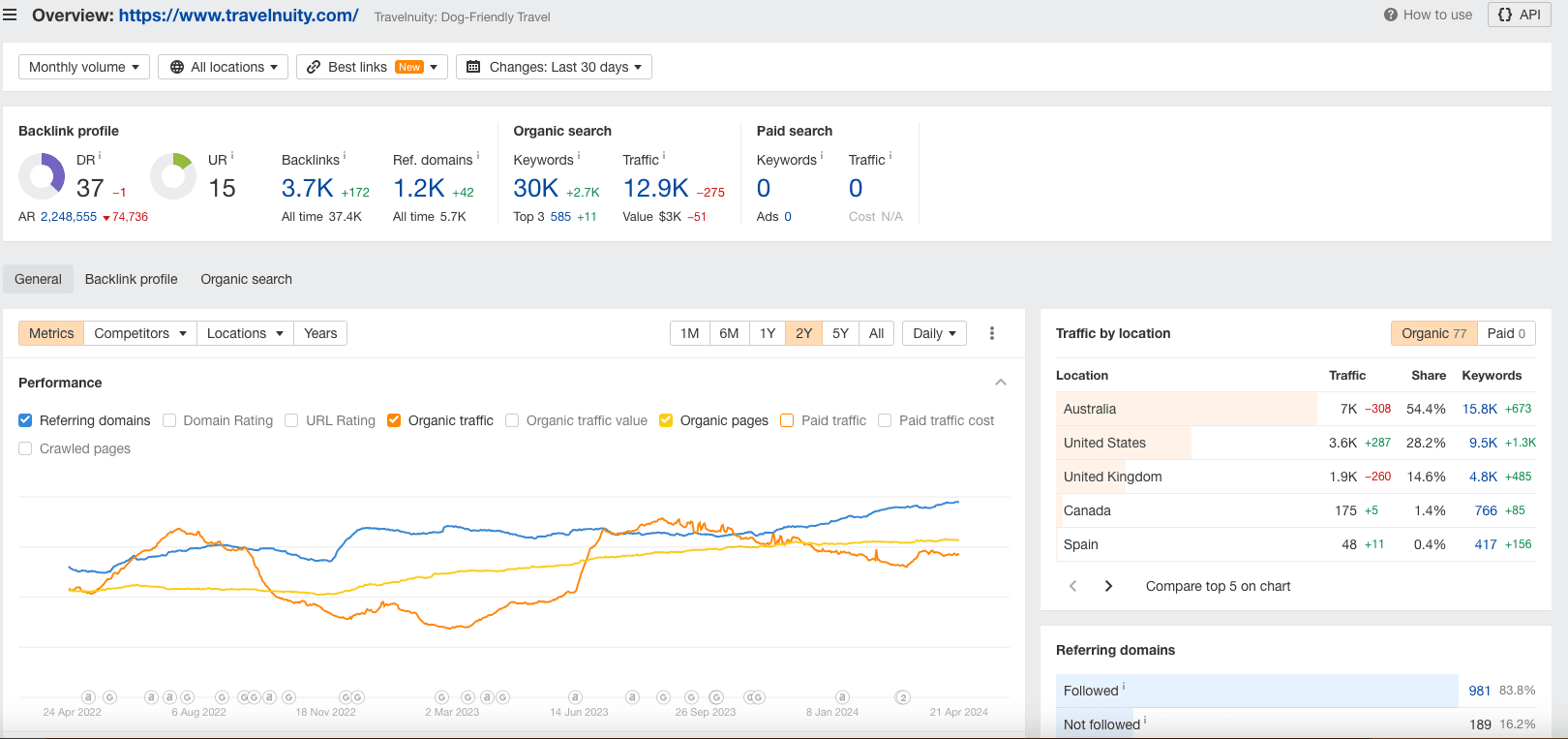This screenshot has height=739, width=1568.
Task: Open Australia's 15.8K keywords link
Action: point(1480,409)
